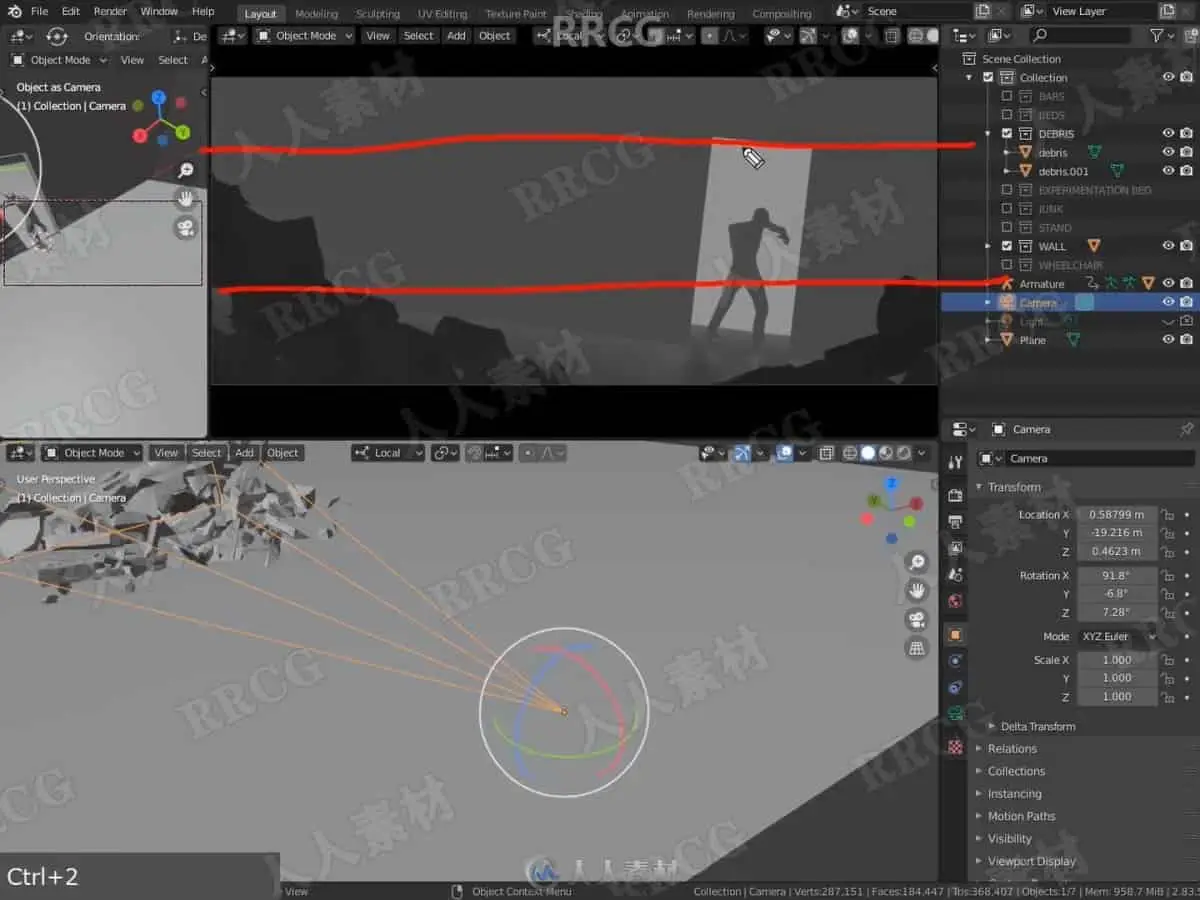Click Select in the lower viewport header
This screenshot has width=1200, height=900.
click(206, 453)
